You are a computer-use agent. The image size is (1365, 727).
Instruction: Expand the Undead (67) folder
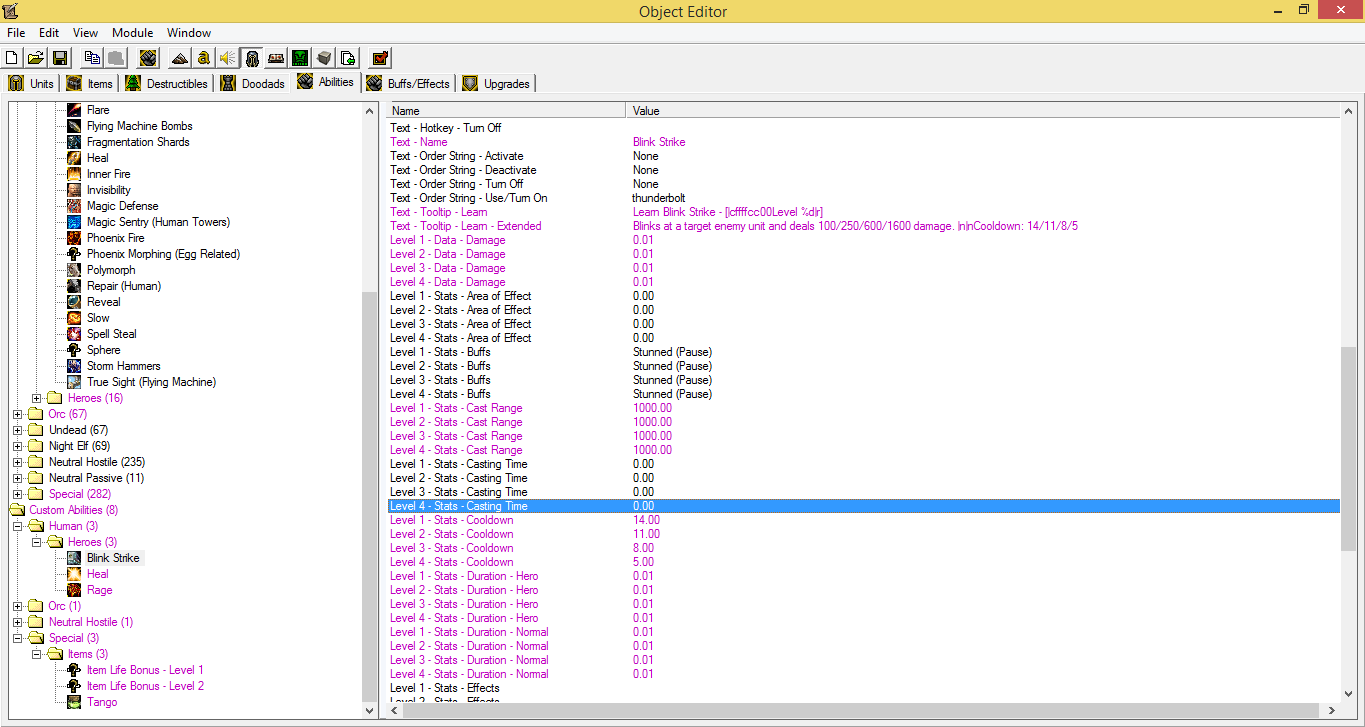[x=17, y=430]
